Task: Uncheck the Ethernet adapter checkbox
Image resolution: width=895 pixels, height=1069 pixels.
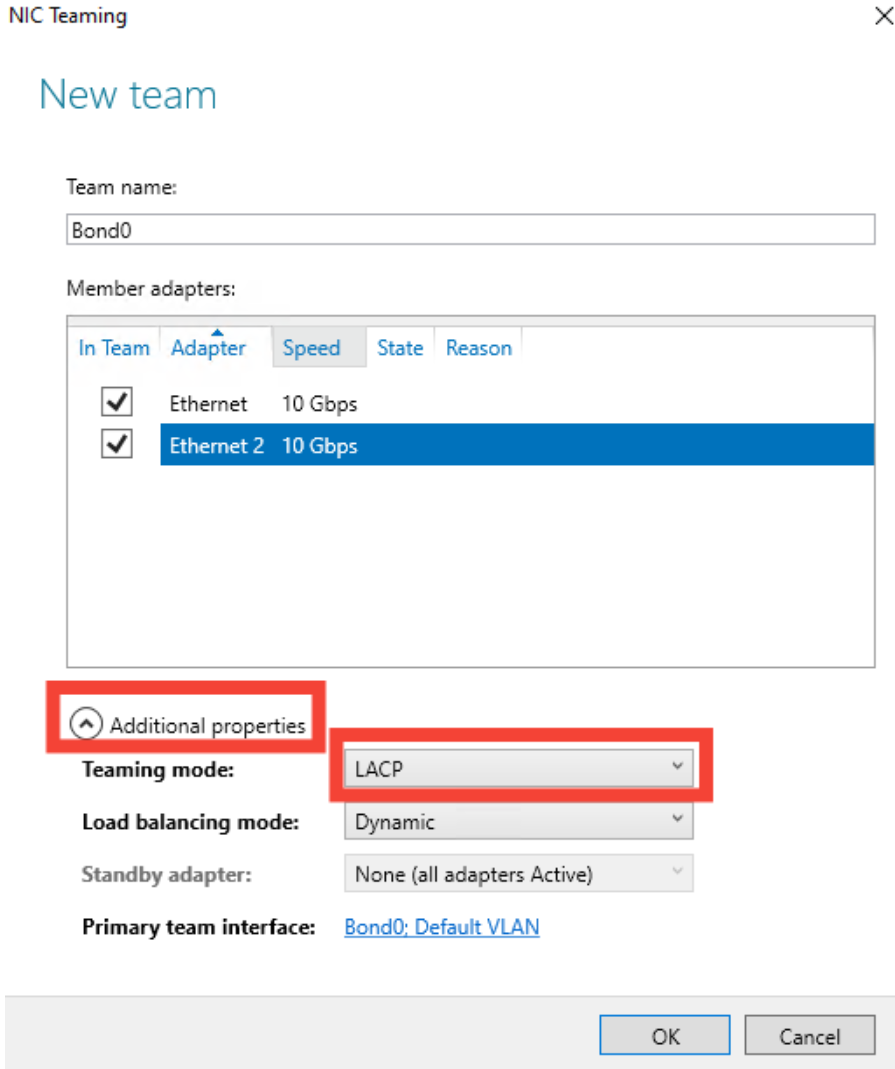Action: coord(117,403)
